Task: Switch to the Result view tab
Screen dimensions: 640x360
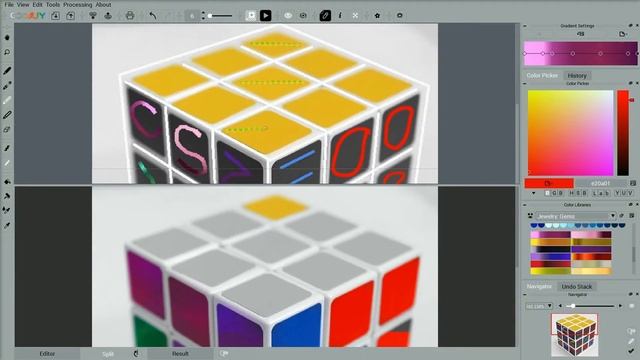Action: tap(180, 354)
